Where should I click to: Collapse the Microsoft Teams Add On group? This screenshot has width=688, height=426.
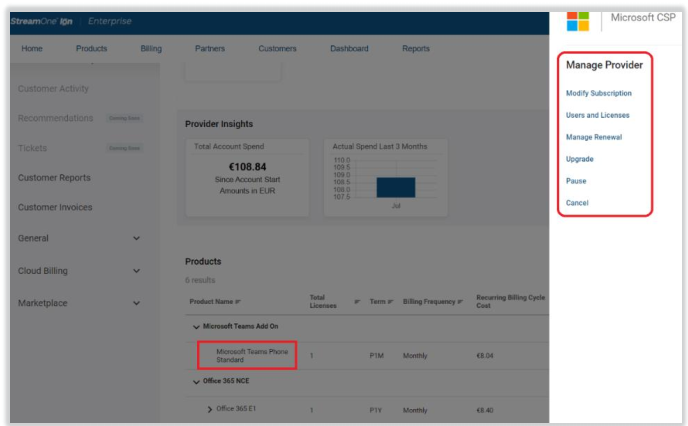click(x=196, y=327)
